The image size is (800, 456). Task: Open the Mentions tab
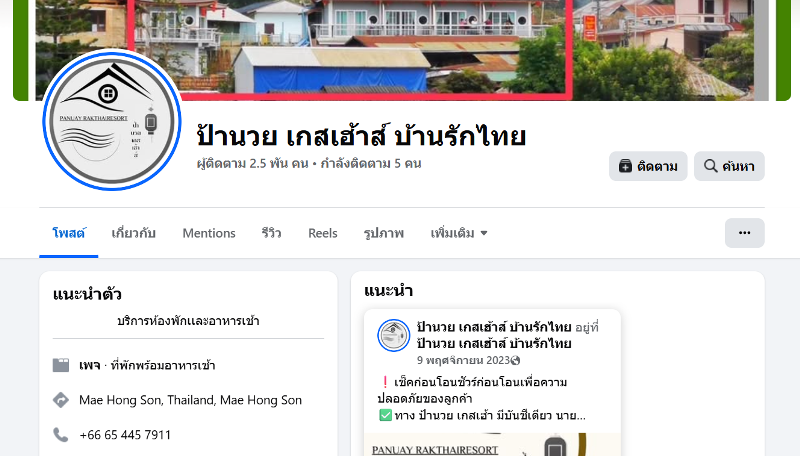[209, 233]
